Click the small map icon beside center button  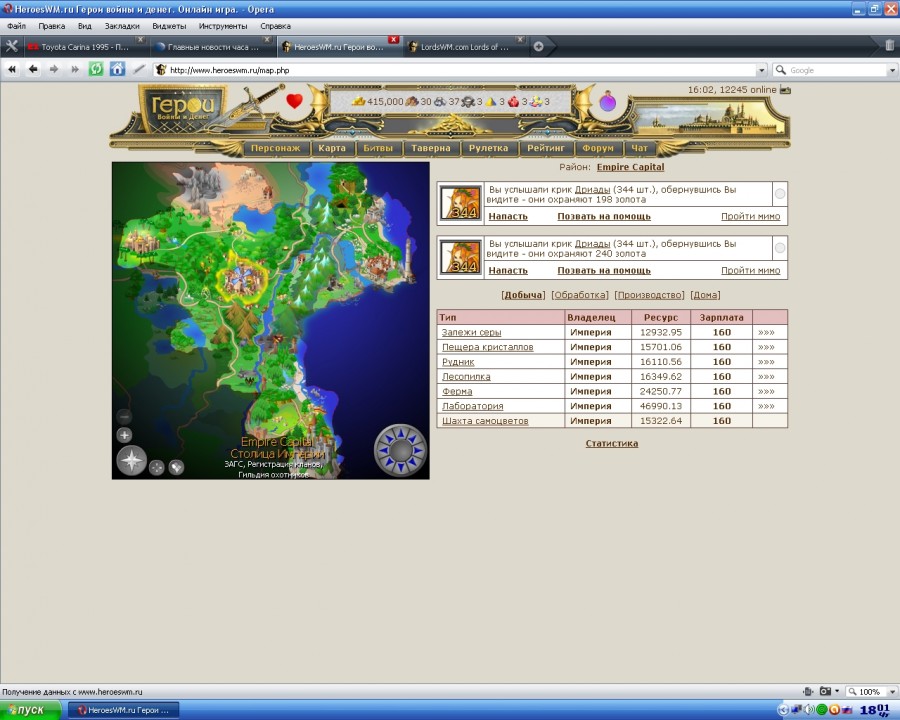pyautogui.click(x=176, y=468)
